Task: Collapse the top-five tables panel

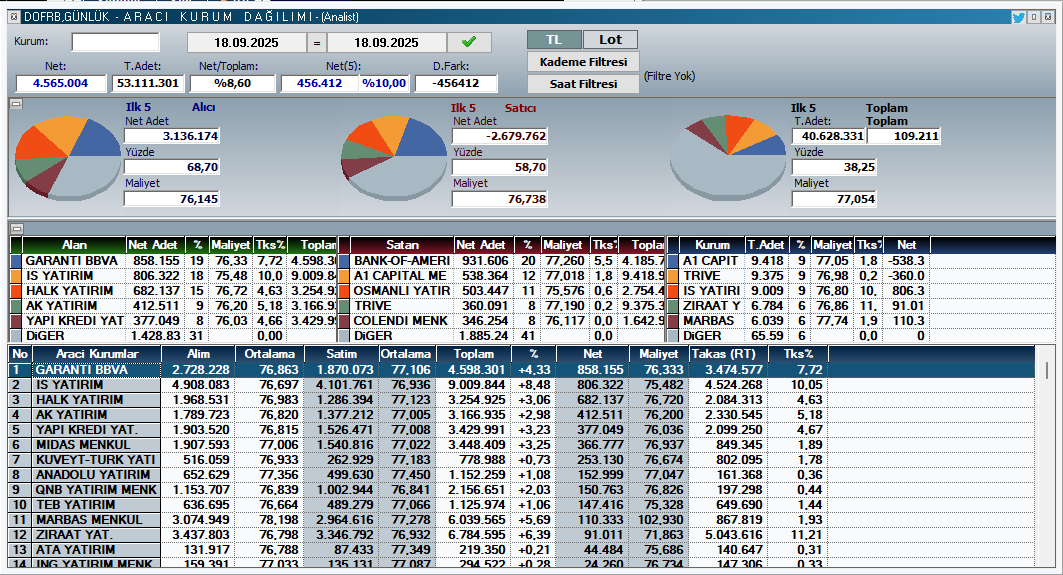Action: point(16,229)
